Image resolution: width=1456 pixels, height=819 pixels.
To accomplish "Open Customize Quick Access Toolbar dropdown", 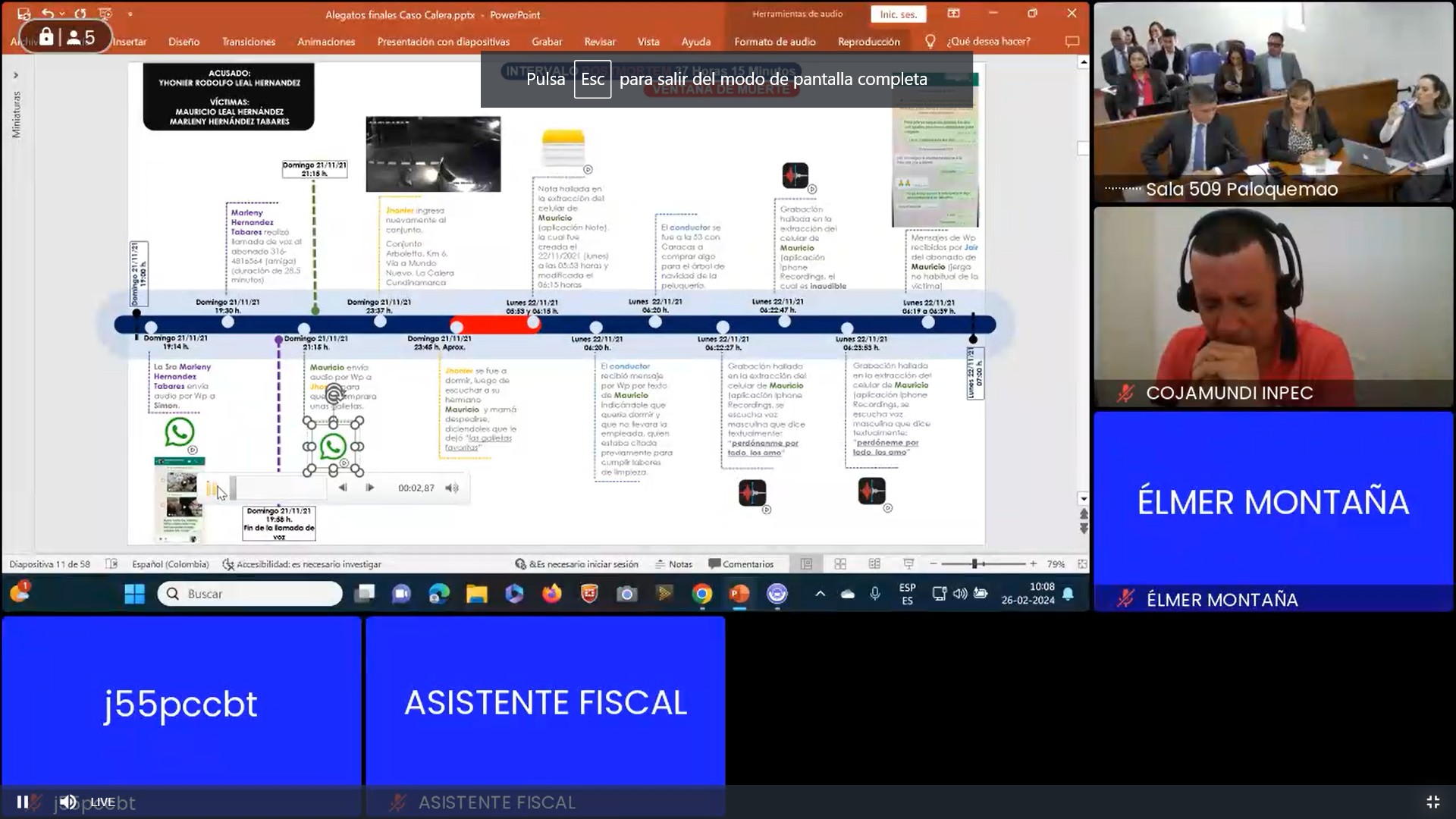I will pos(130,14).
